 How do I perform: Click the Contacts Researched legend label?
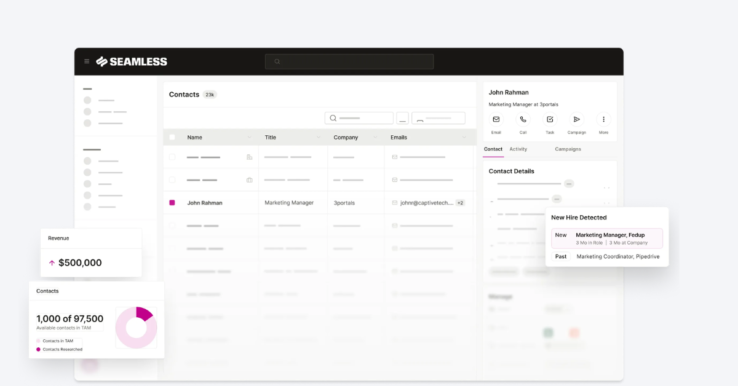[x=63, y=349]
